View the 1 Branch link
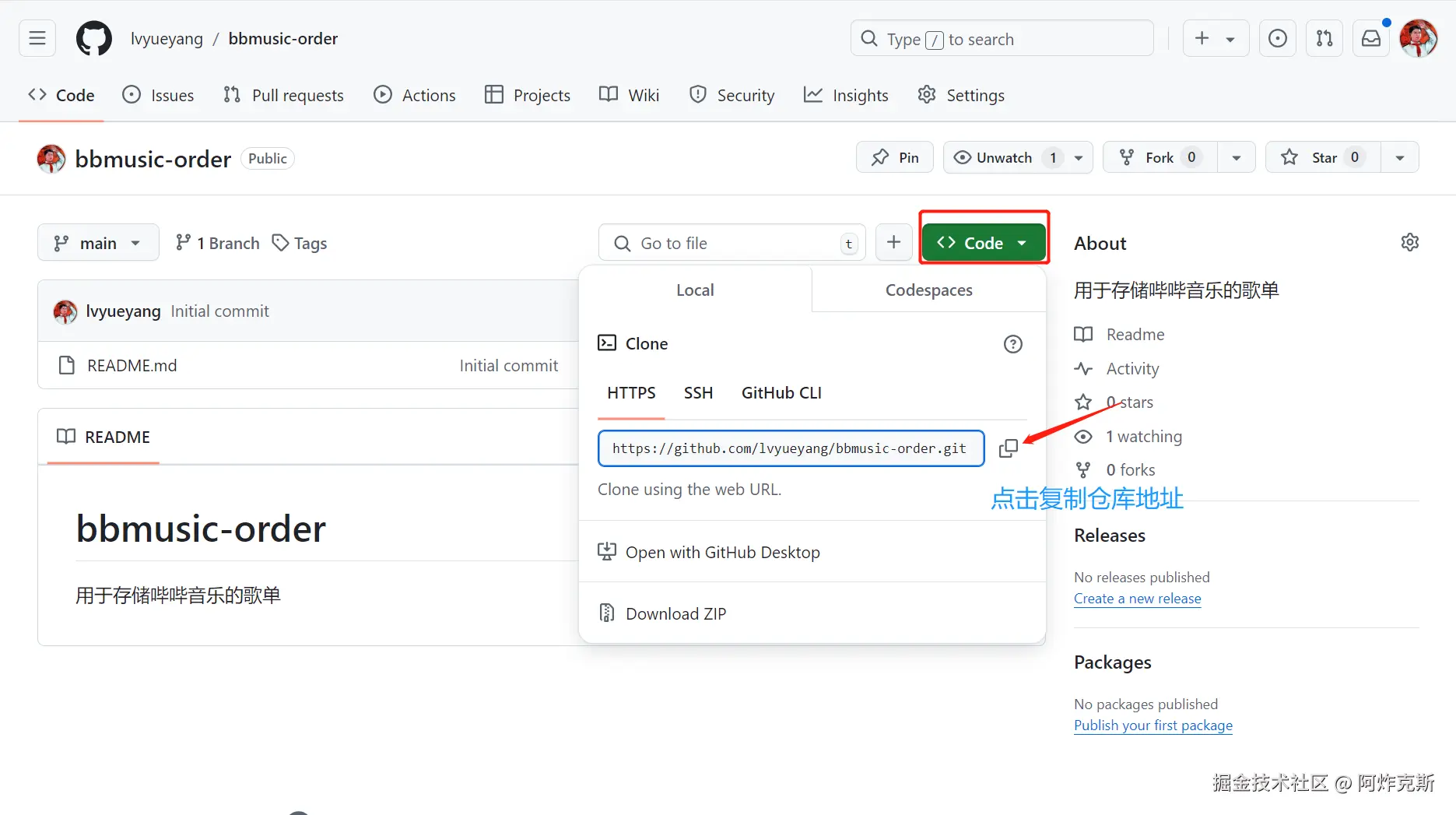The width and height of the screenshot is (1456, 815). [x=217, y=243]
